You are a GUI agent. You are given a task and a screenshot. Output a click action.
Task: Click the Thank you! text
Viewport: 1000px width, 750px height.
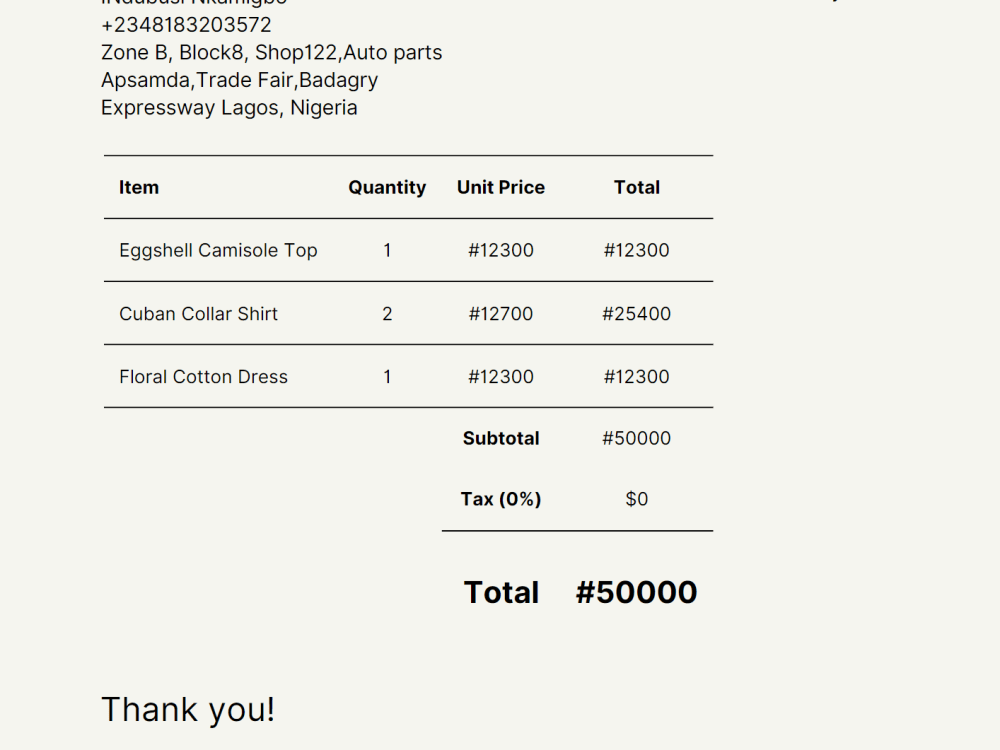(188, 710)
